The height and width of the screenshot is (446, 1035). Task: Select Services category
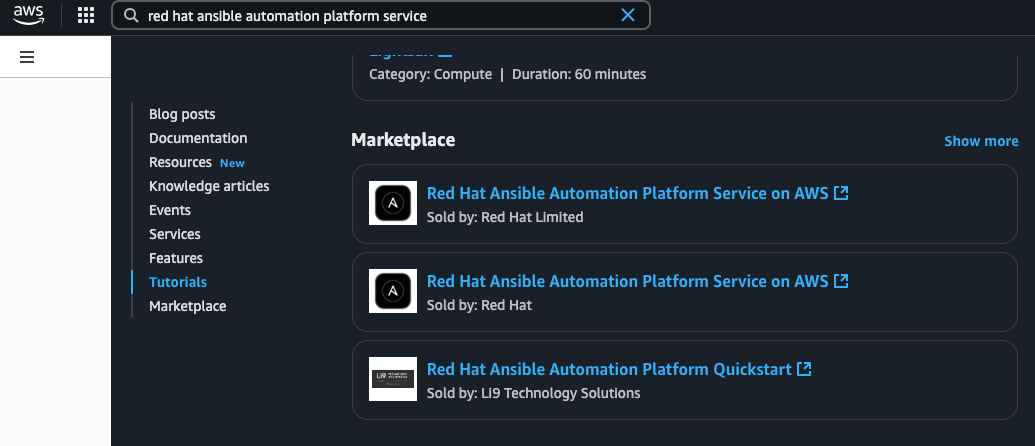[x=175, y=234]
